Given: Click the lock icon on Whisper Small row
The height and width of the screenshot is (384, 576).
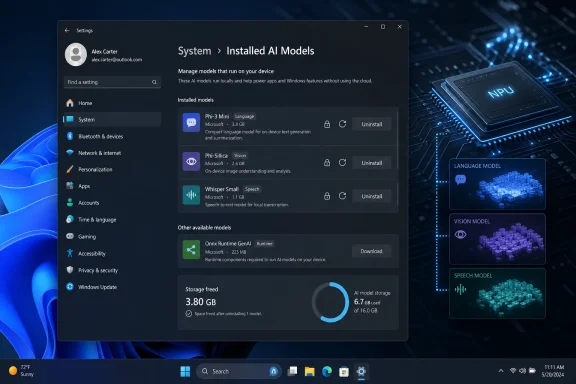Looking at the screenshot, I should [x=327, y=196].
